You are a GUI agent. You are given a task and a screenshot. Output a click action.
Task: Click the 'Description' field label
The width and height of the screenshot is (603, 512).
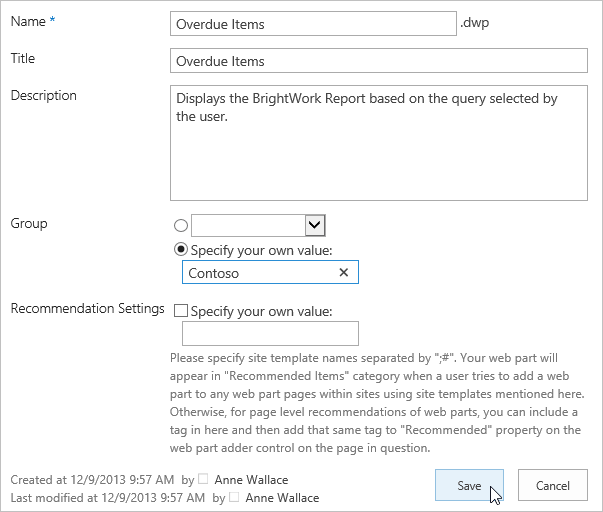point(43,96)
